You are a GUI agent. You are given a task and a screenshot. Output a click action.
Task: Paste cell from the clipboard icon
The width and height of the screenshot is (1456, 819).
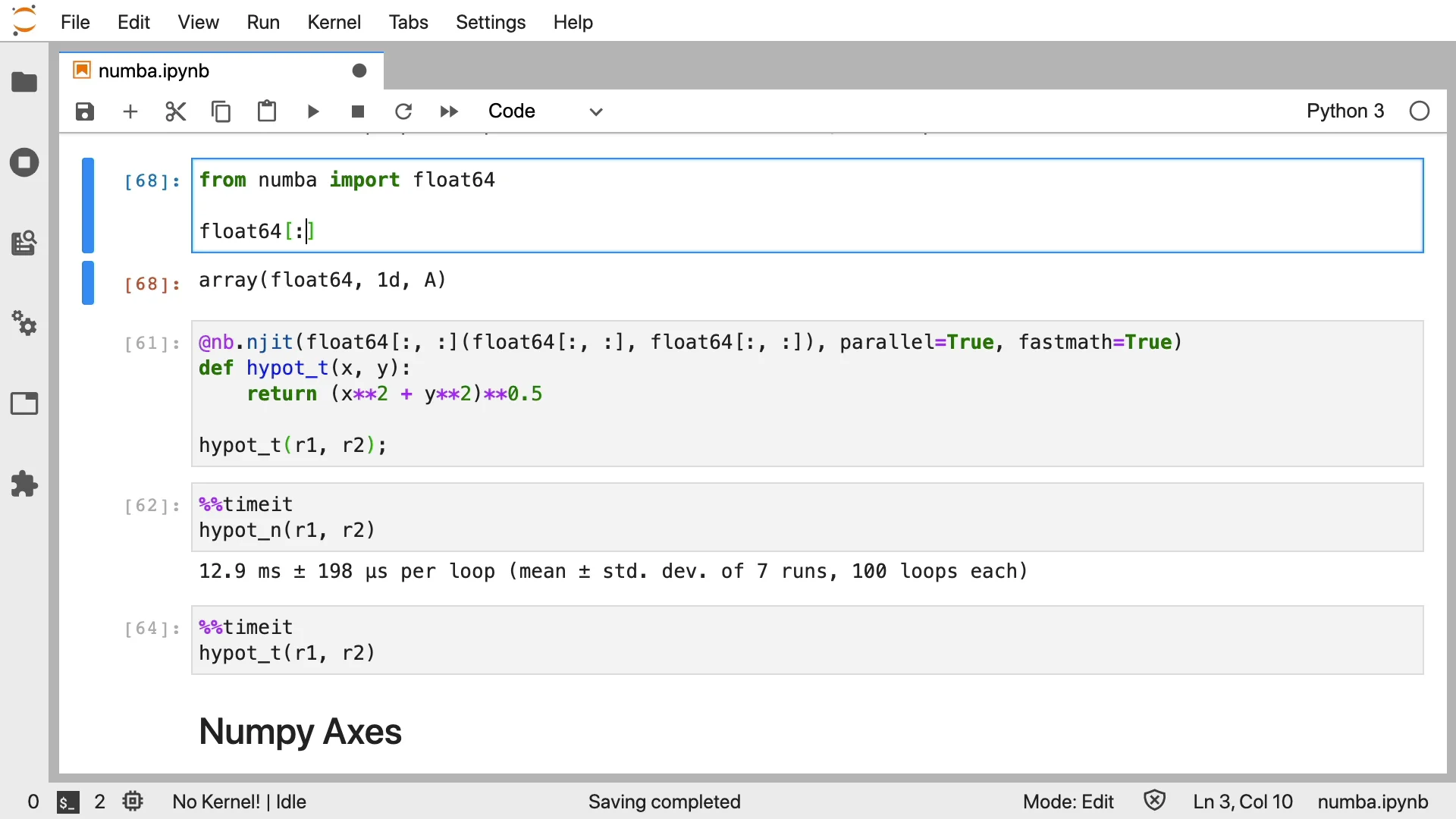coord(266,111)
